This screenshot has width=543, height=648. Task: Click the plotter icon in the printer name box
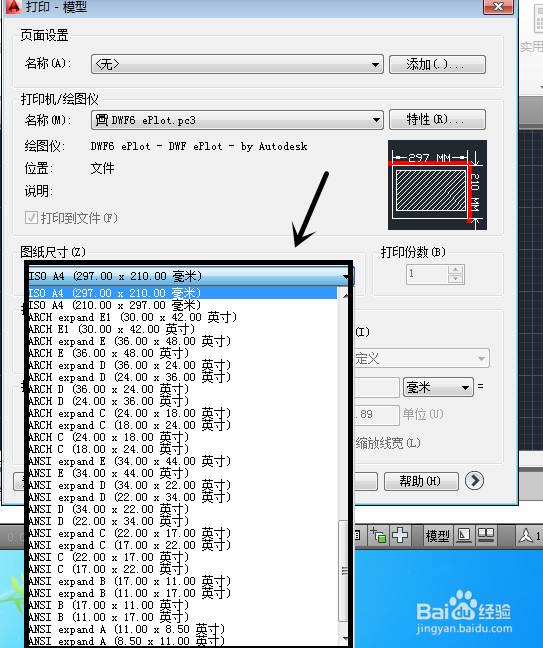click(x=101, y=120)
